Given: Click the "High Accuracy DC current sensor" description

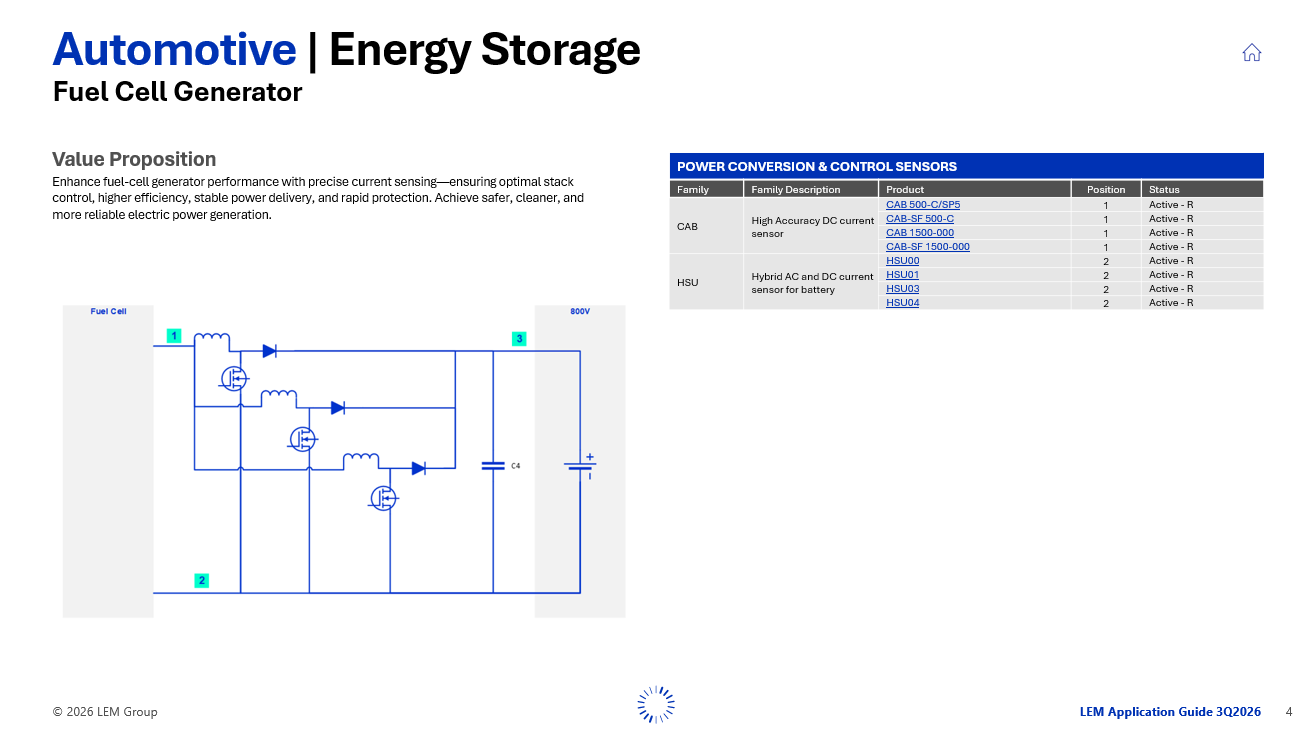Looking at the screenshot, I should tap(812, 227).
